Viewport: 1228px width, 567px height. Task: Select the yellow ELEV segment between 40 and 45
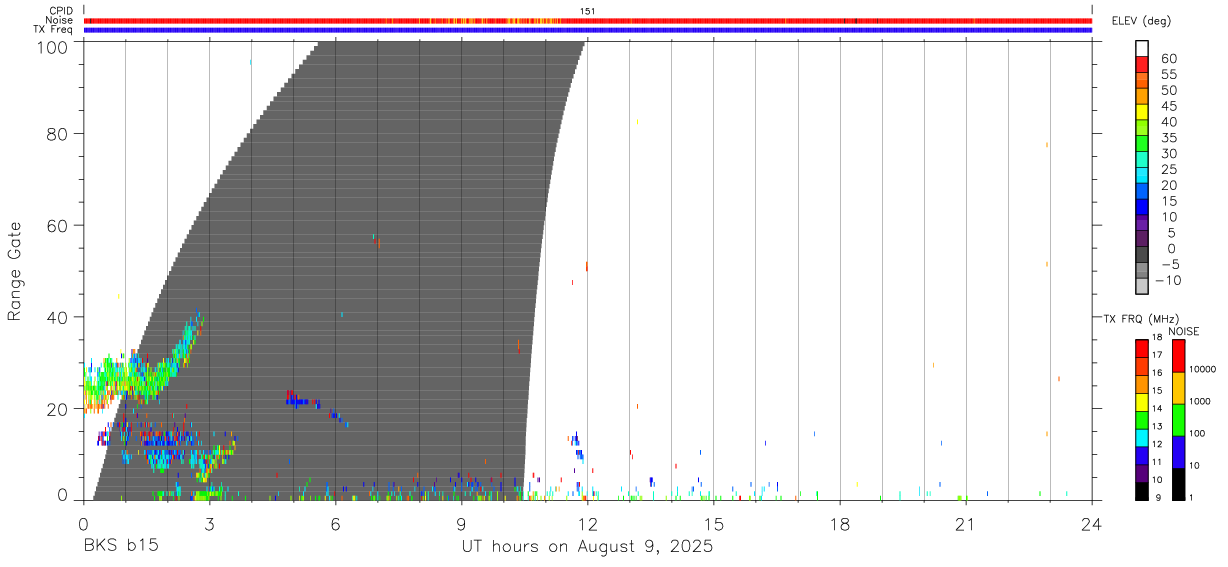pyautogui.click(x=1142, y=112)
